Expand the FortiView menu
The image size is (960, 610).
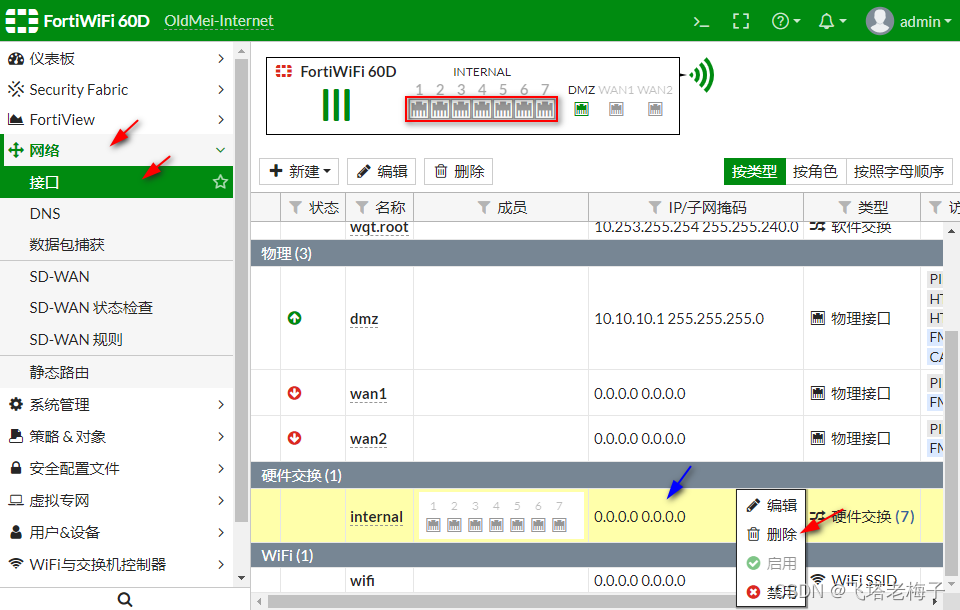pos(116,119)
